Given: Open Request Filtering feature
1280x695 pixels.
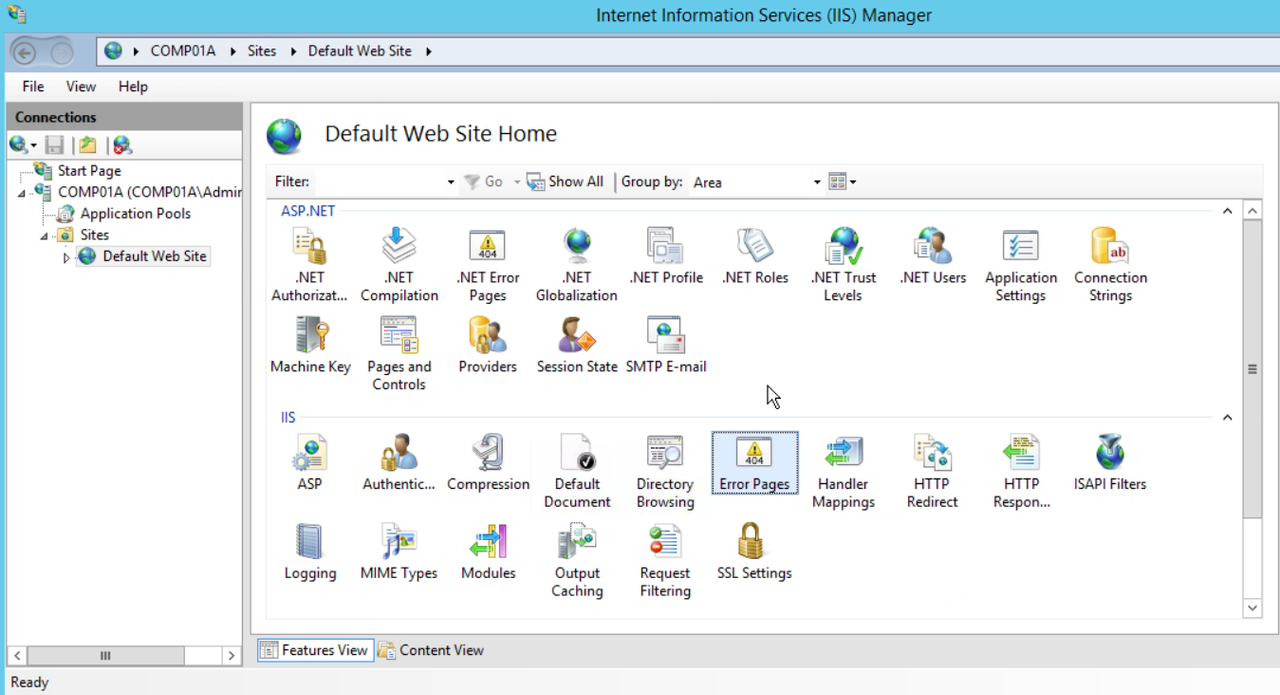Looking at the screenshot, I should tap(665, 560).
